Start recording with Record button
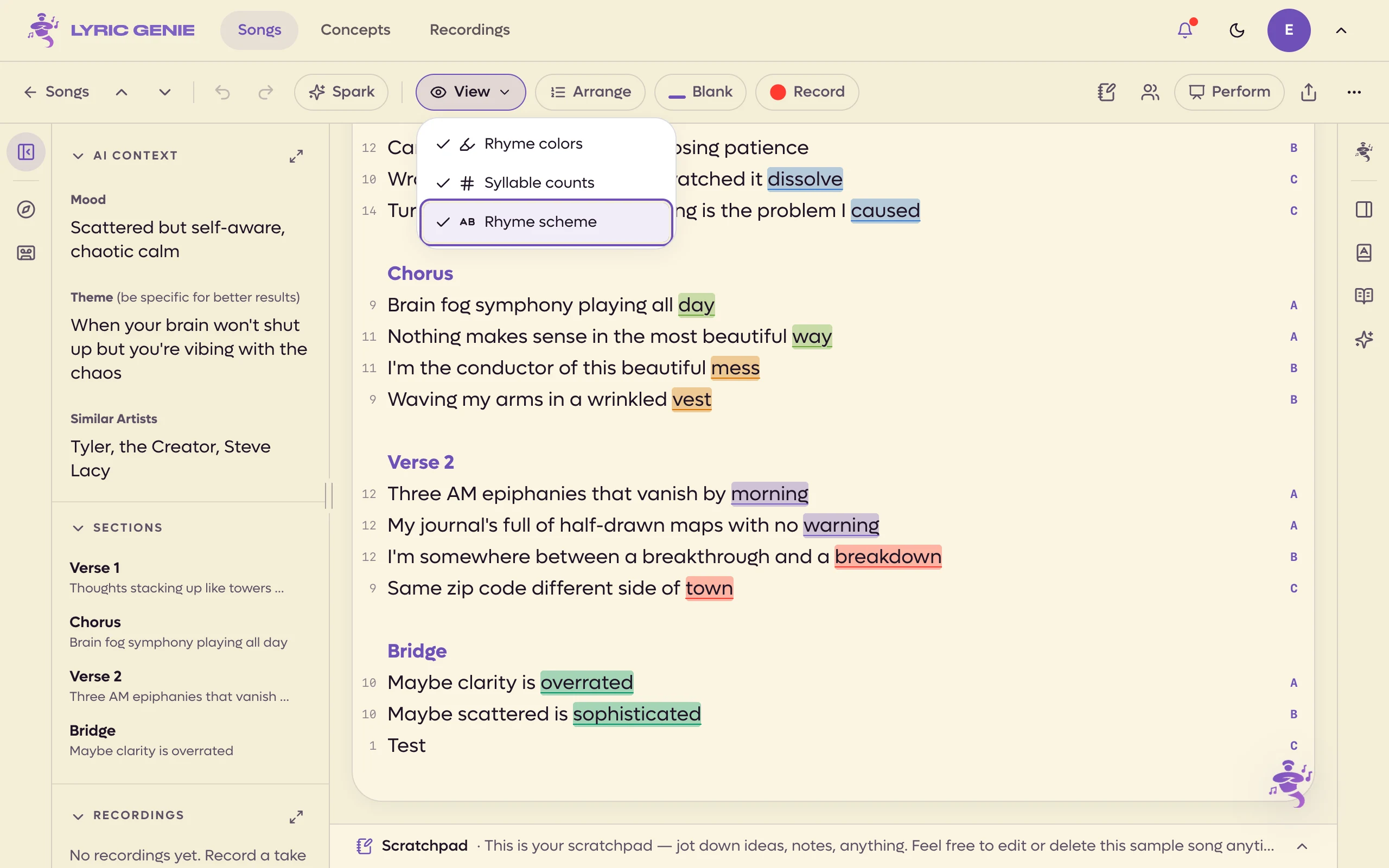The width and height of the screenshot is (1389, 868). [x=807, y=92]
